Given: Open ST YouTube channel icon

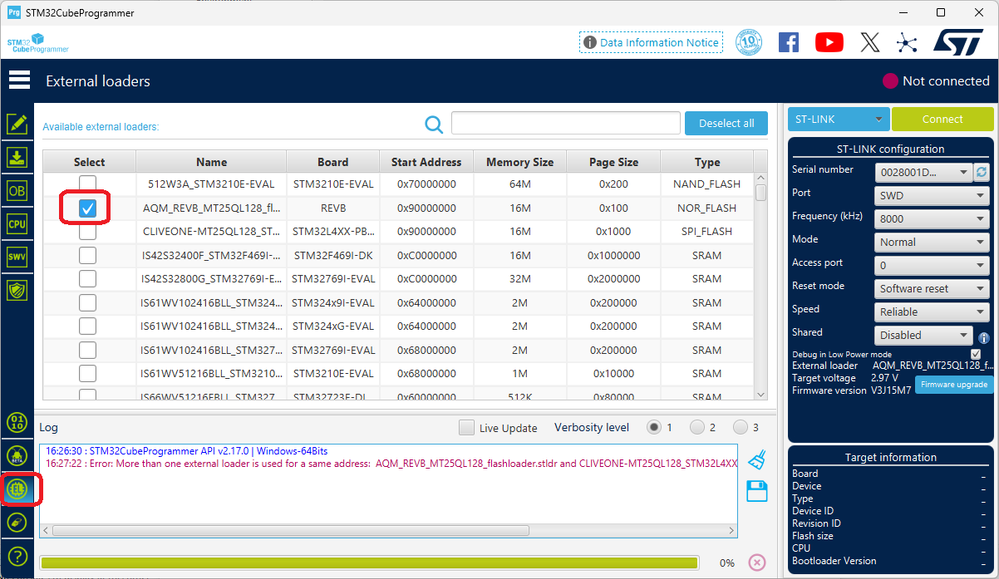Looking at the screenshot, I should [829, 43].
